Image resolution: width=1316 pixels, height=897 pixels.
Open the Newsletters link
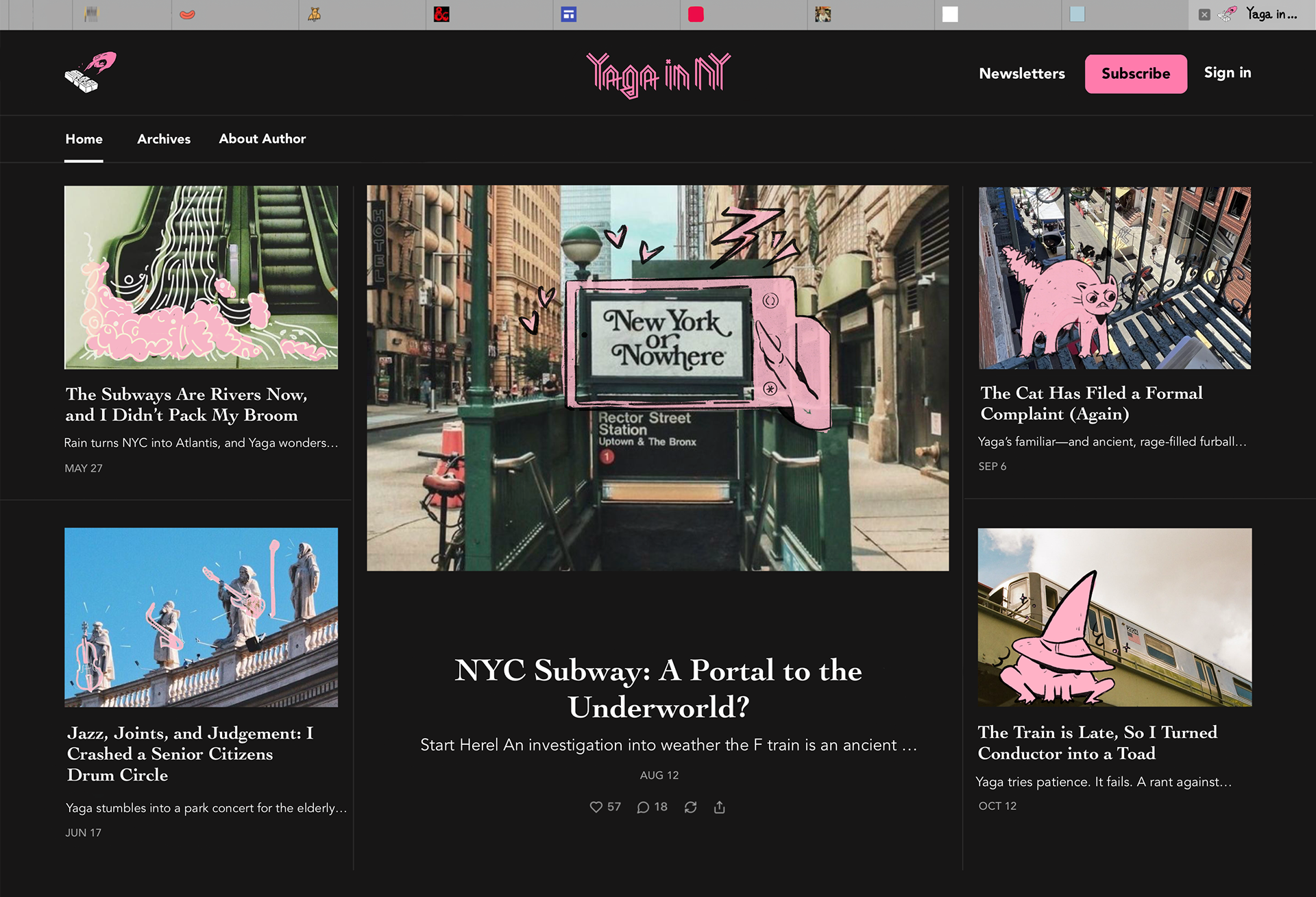[x=1021, y=74]
